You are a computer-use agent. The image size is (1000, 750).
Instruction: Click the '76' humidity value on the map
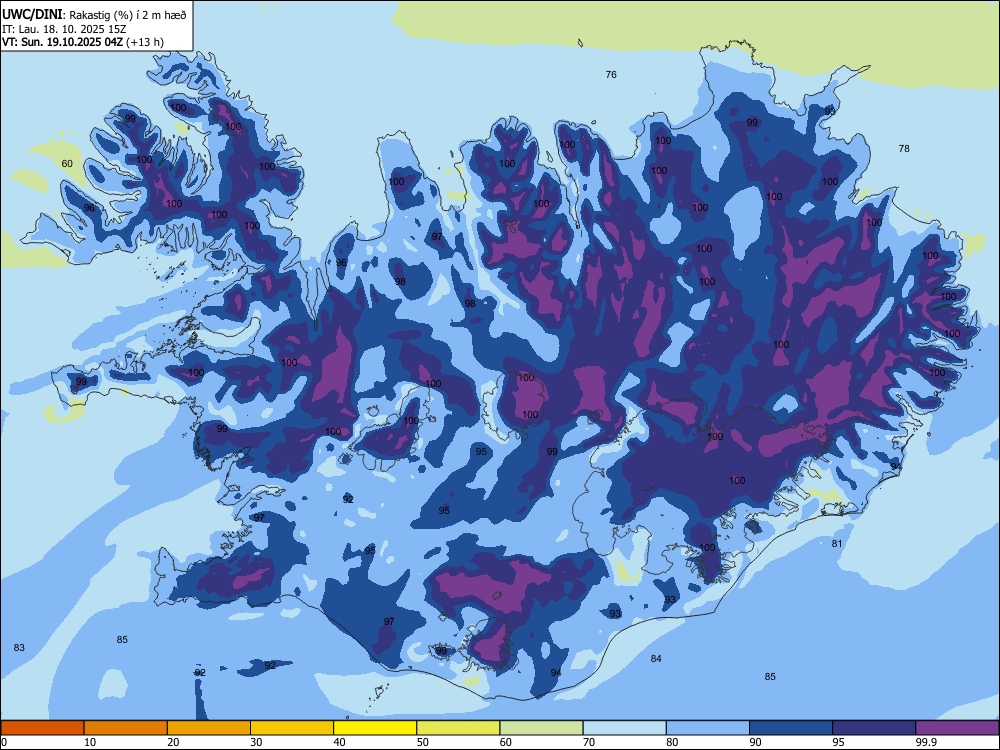611,75
